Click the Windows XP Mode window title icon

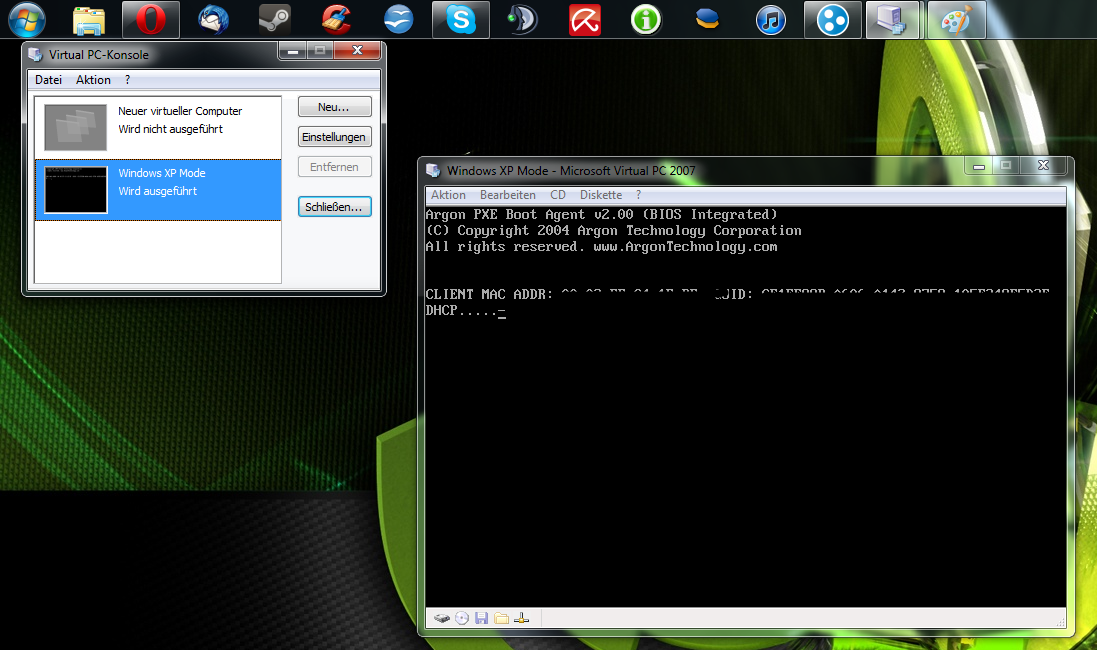(433, 170)
